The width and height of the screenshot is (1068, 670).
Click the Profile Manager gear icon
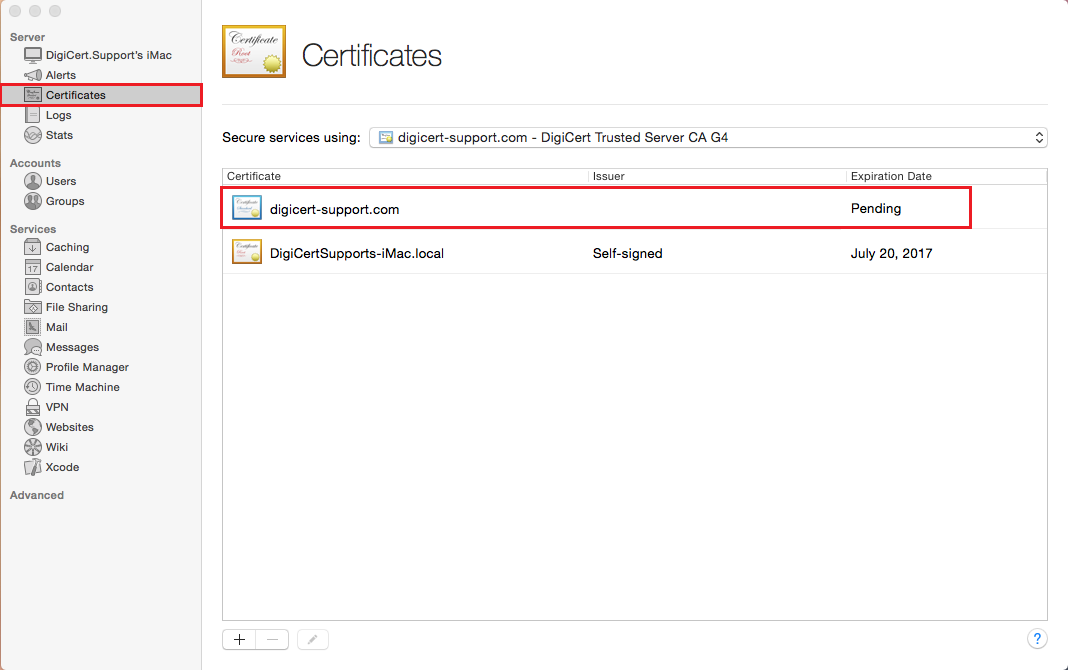[33, 367]
